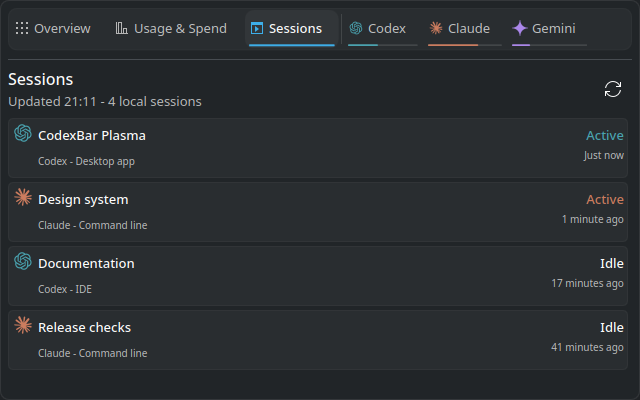Screen dimensions: 640x400
Task: Click the Usage & Spend chart icon
Action: pyautogui.click(x=122, y=28)
